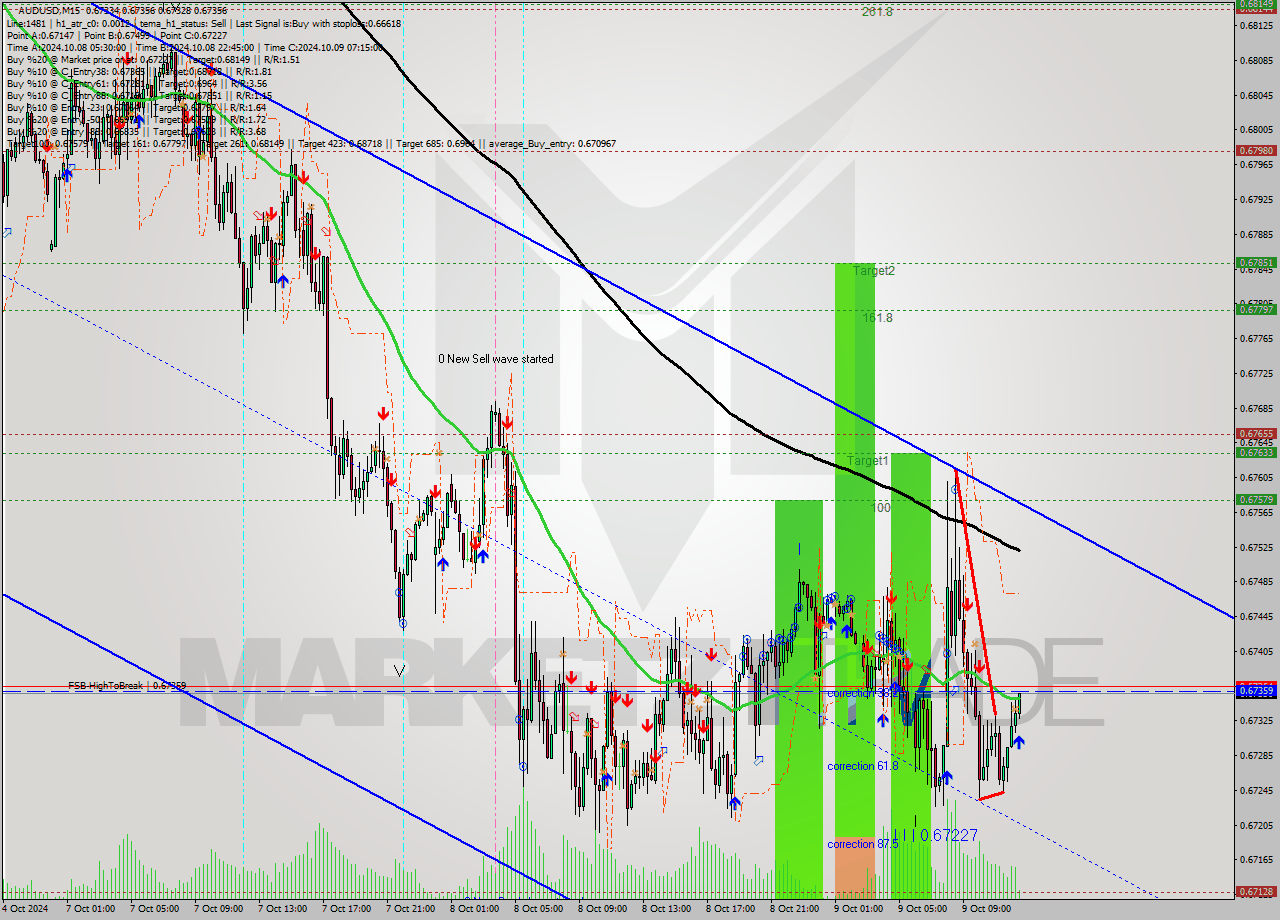This screenshot has height=920, width=1280.
Task: Click the 0.68045 price axis label
Action: click(x=1256, y=95)
